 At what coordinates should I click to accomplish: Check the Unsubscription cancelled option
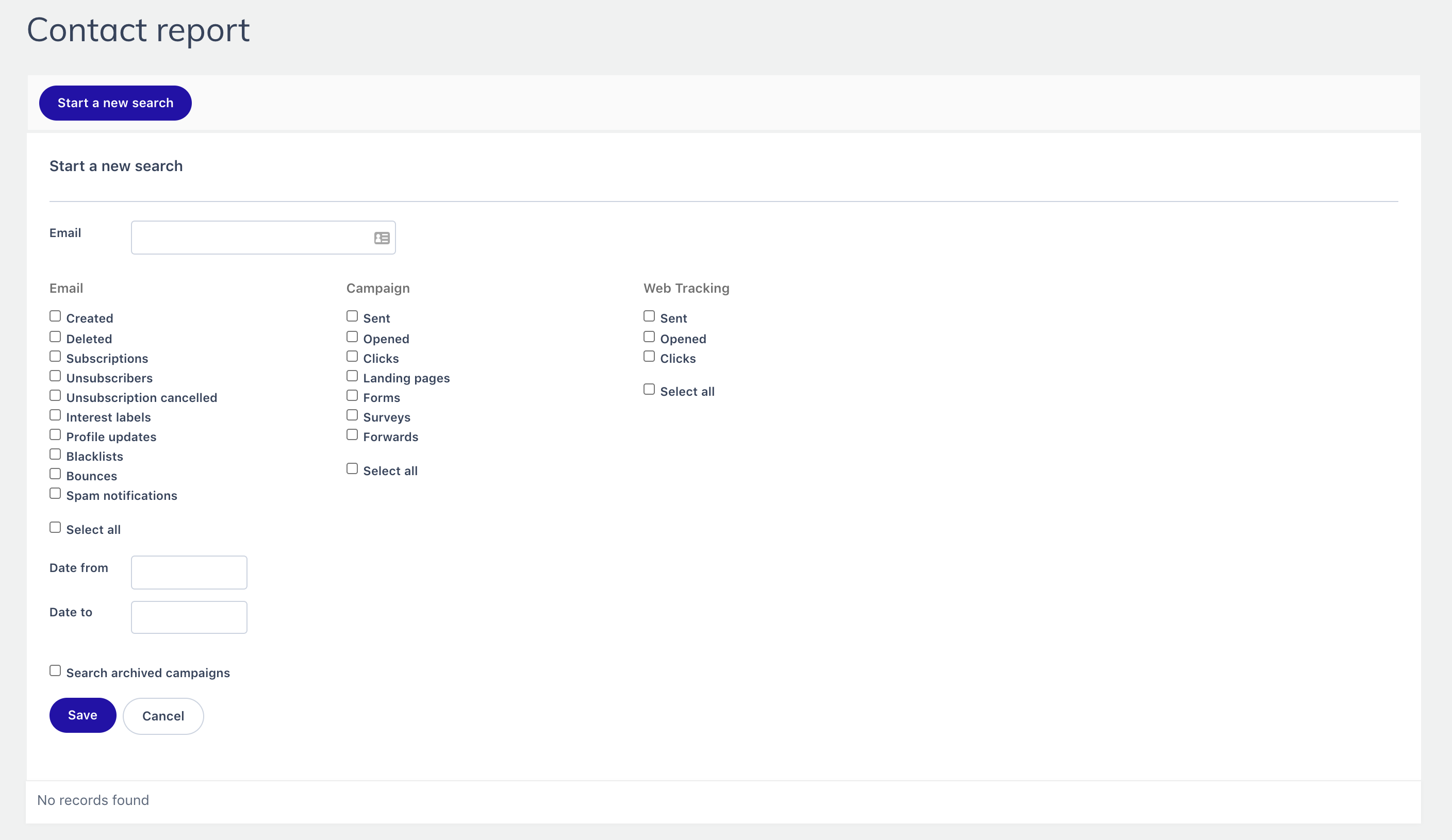[x=55, y=396]
